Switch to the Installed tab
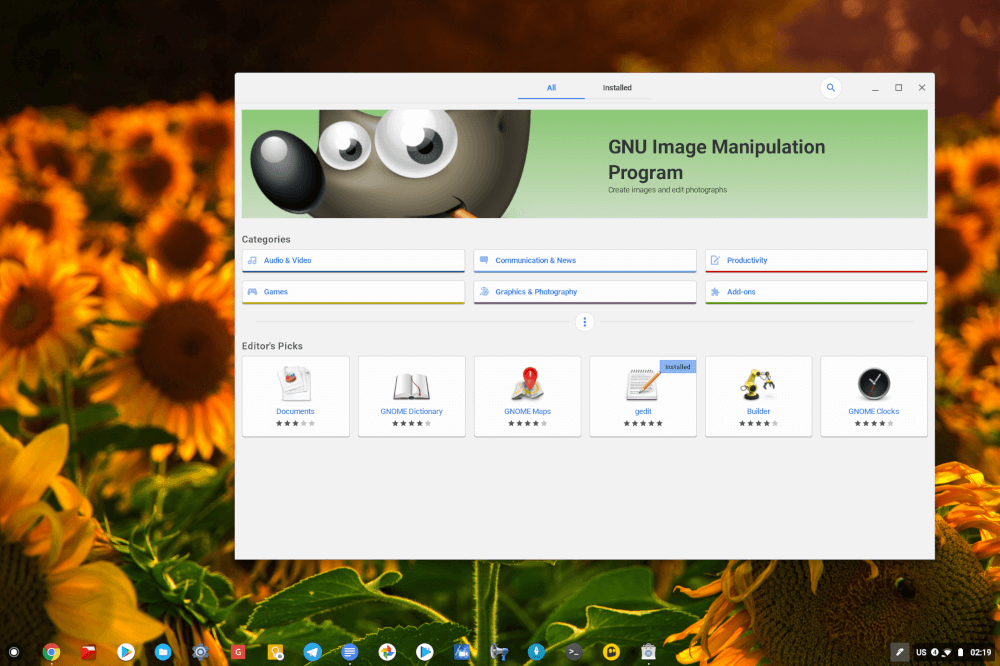Screen dimensions: 1000x666 pos(617,88)
